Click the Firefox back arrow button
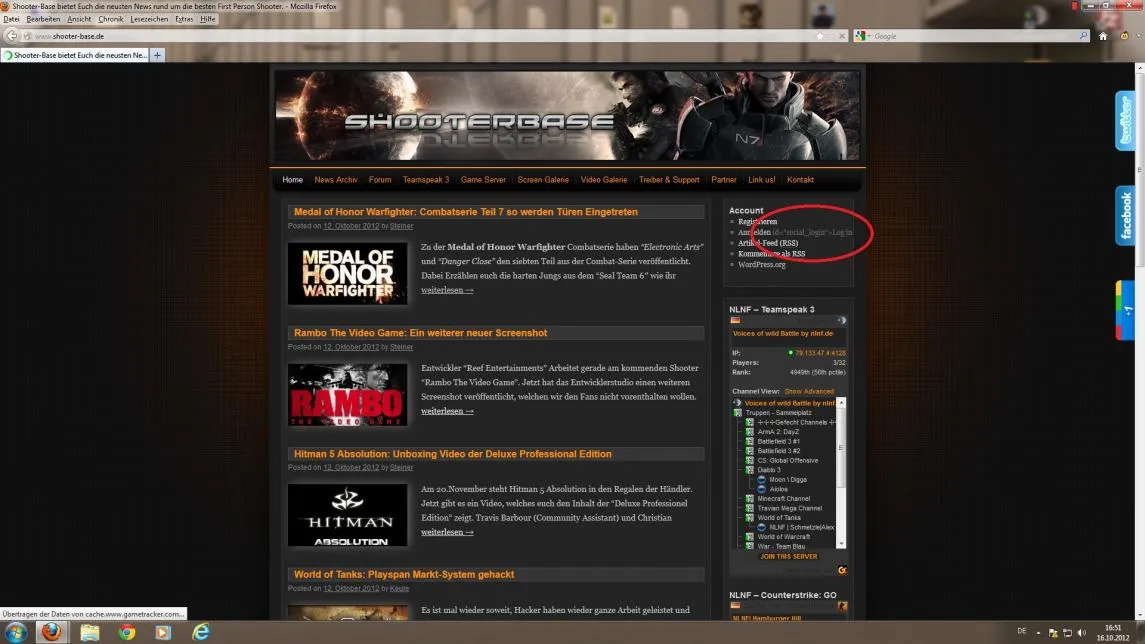Viewport: 1145px width, 644px height. coord(12,36)
